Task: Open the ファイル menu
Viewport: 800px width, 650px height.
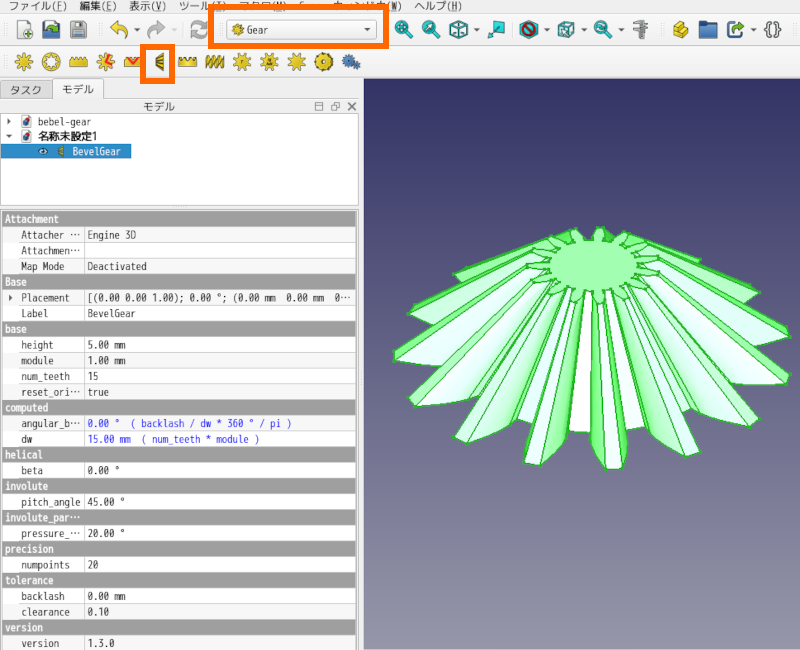Action: point(38,6)
